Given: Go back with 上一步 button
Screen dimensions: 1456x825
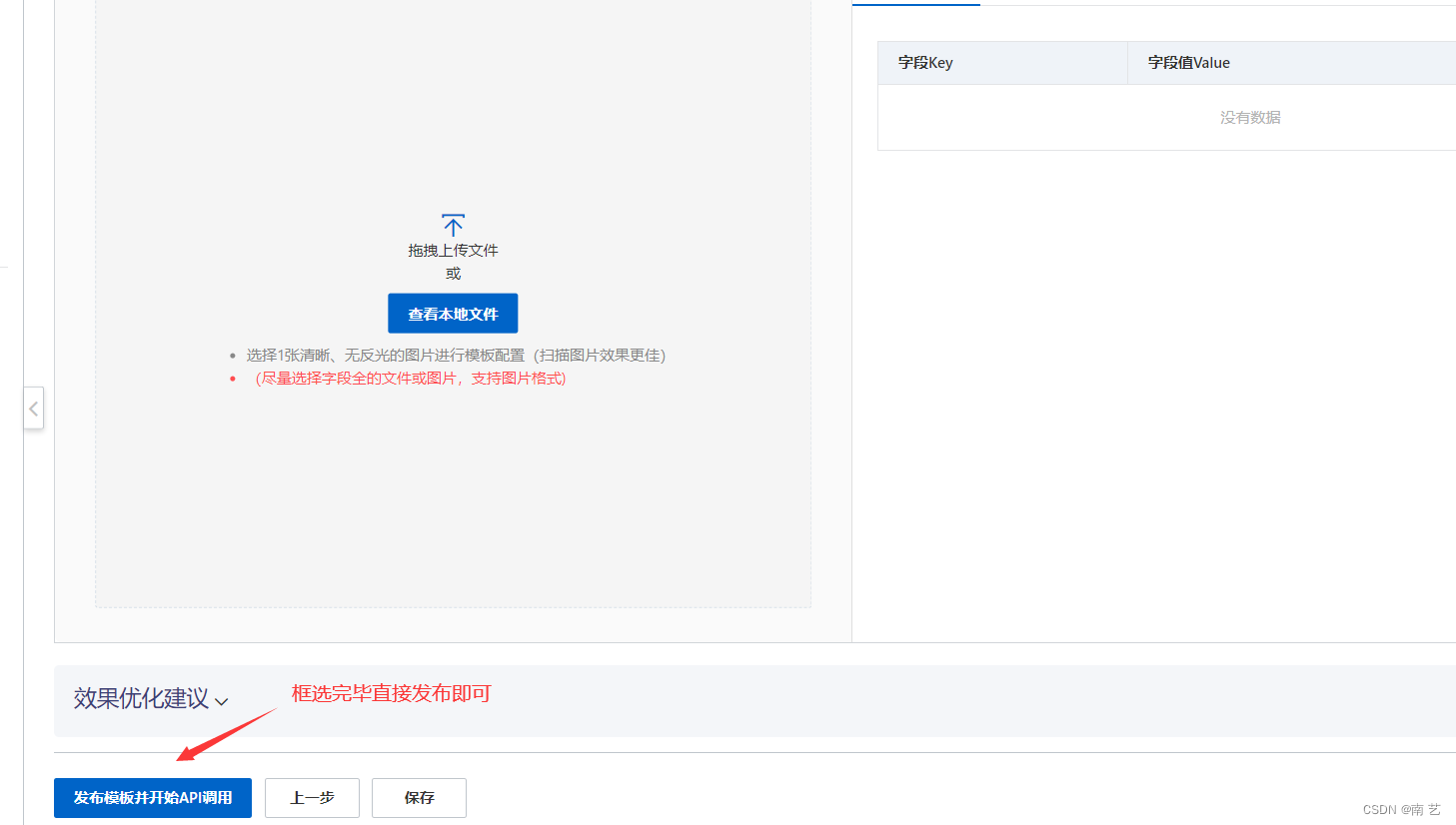Looking at the screenshot, I should 312,798.
